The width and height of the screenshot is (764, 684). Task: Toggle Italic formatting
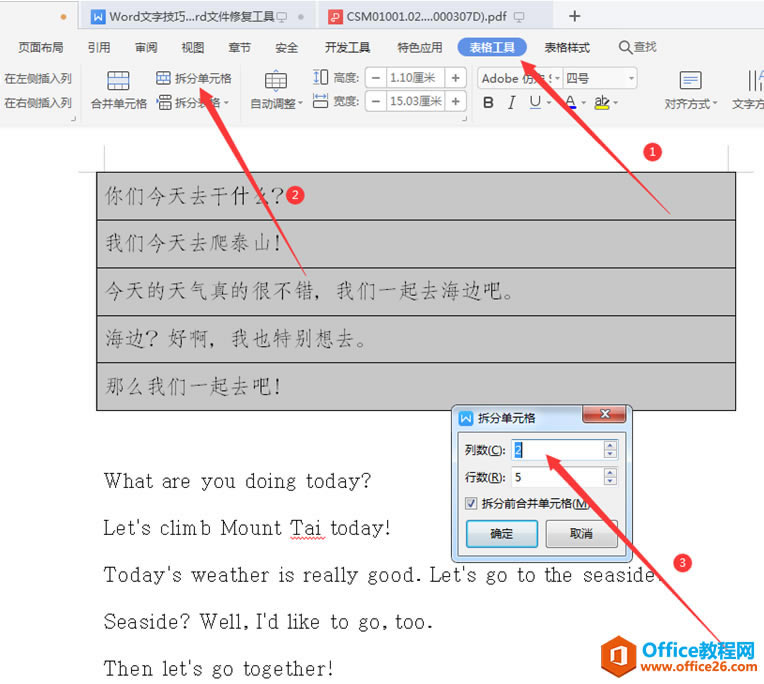(x=511, y=102)
